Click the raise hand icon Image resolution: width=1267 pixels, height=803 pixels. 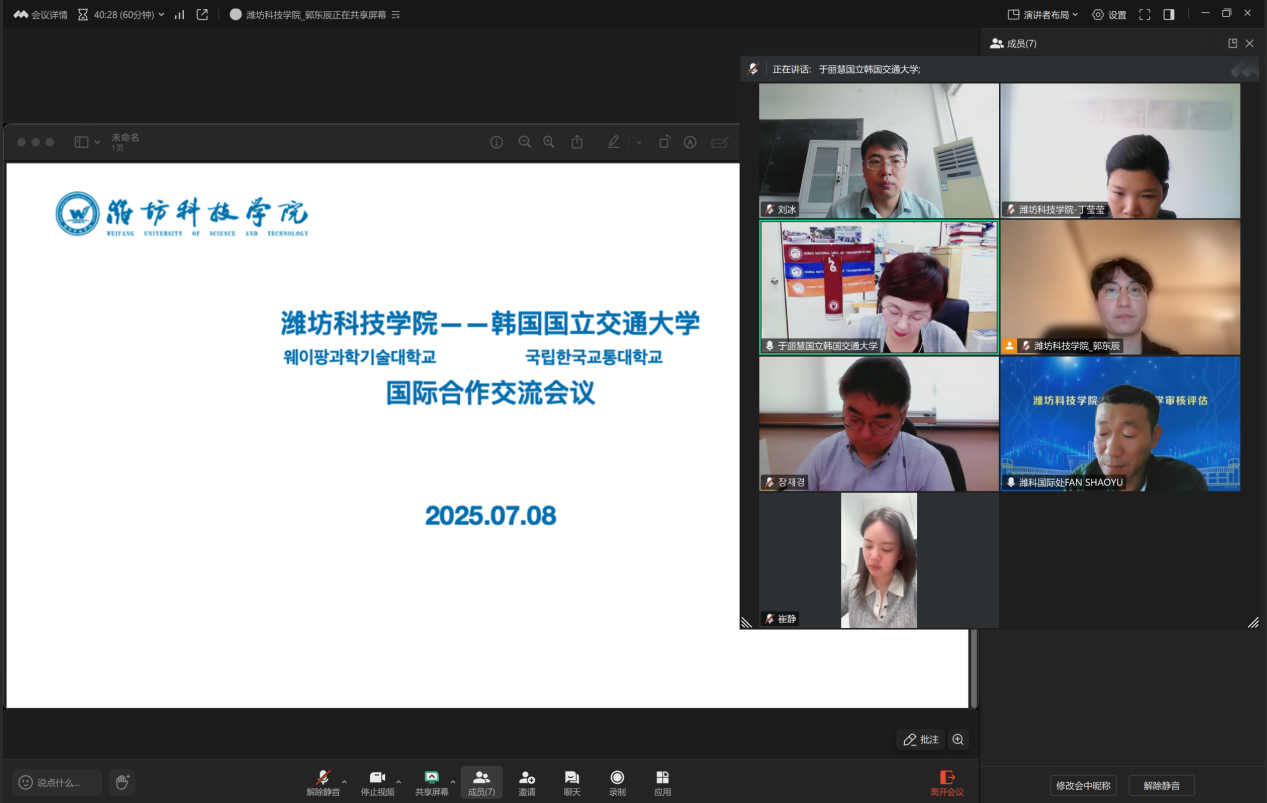(x=121, y=782)
